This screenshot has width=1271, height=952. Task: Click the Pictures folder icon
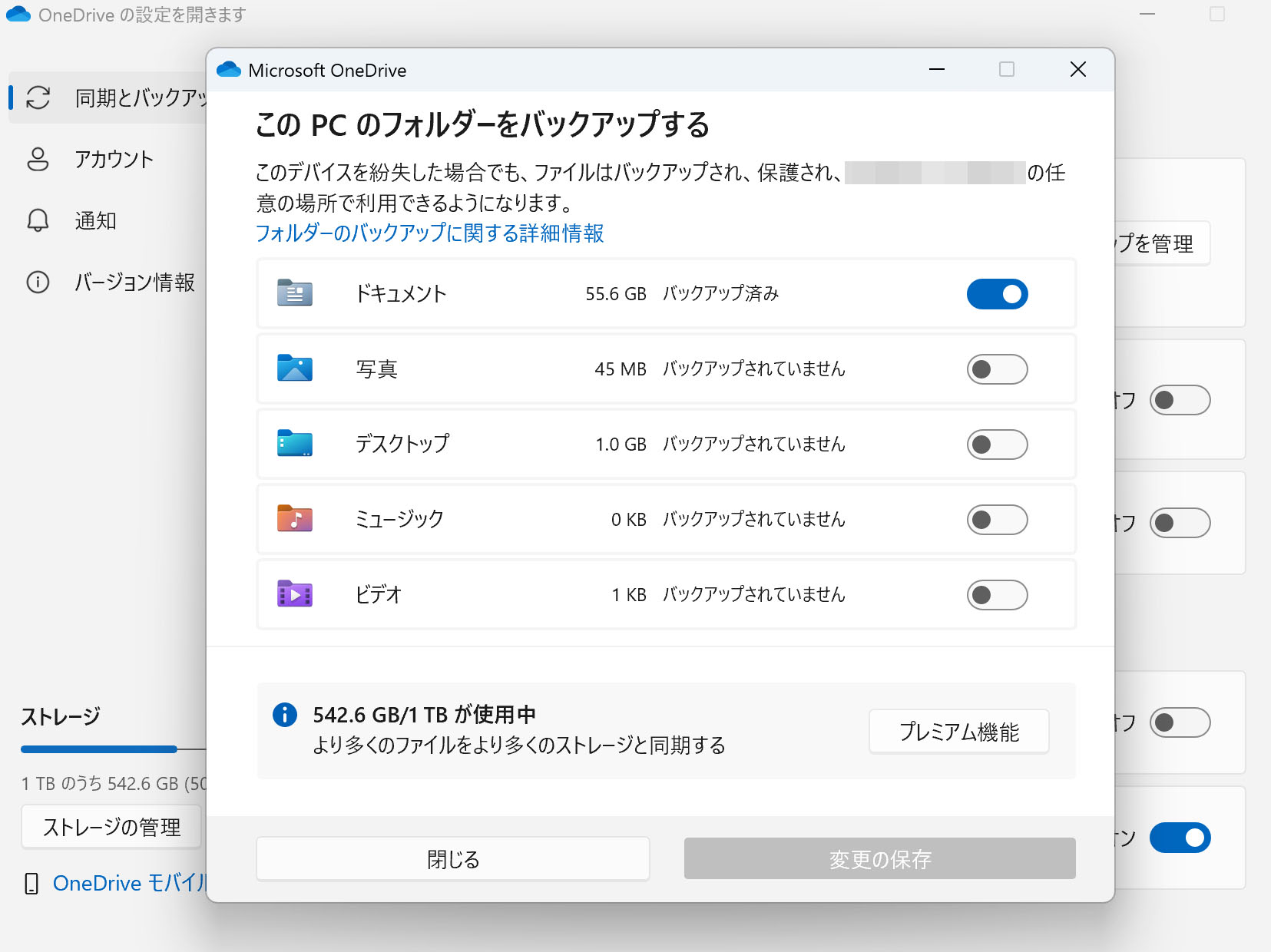(x=294, y=369)
